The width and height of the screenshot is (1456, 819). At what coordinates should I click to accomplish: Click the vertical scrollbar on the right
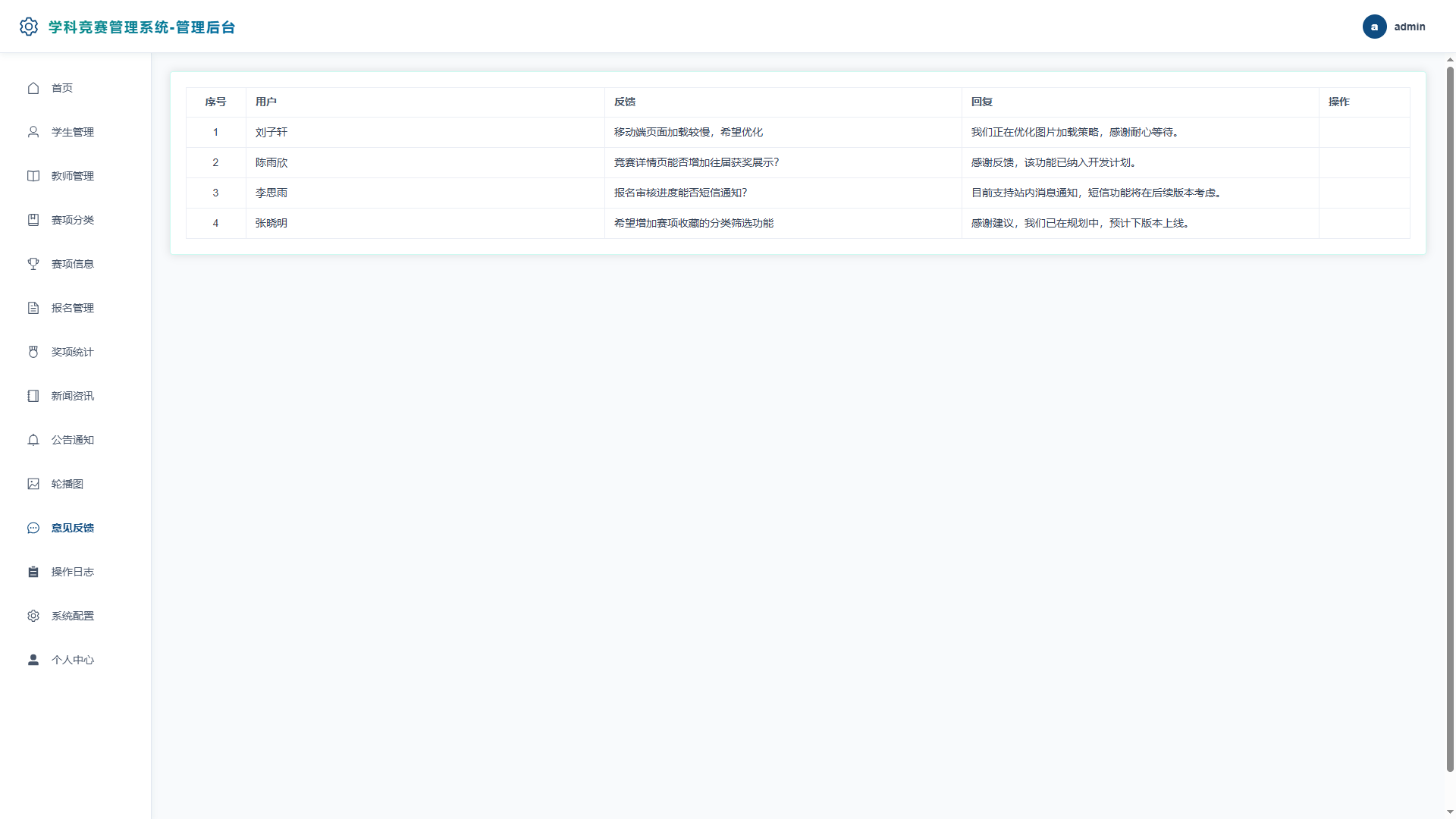coord(1450,419)
